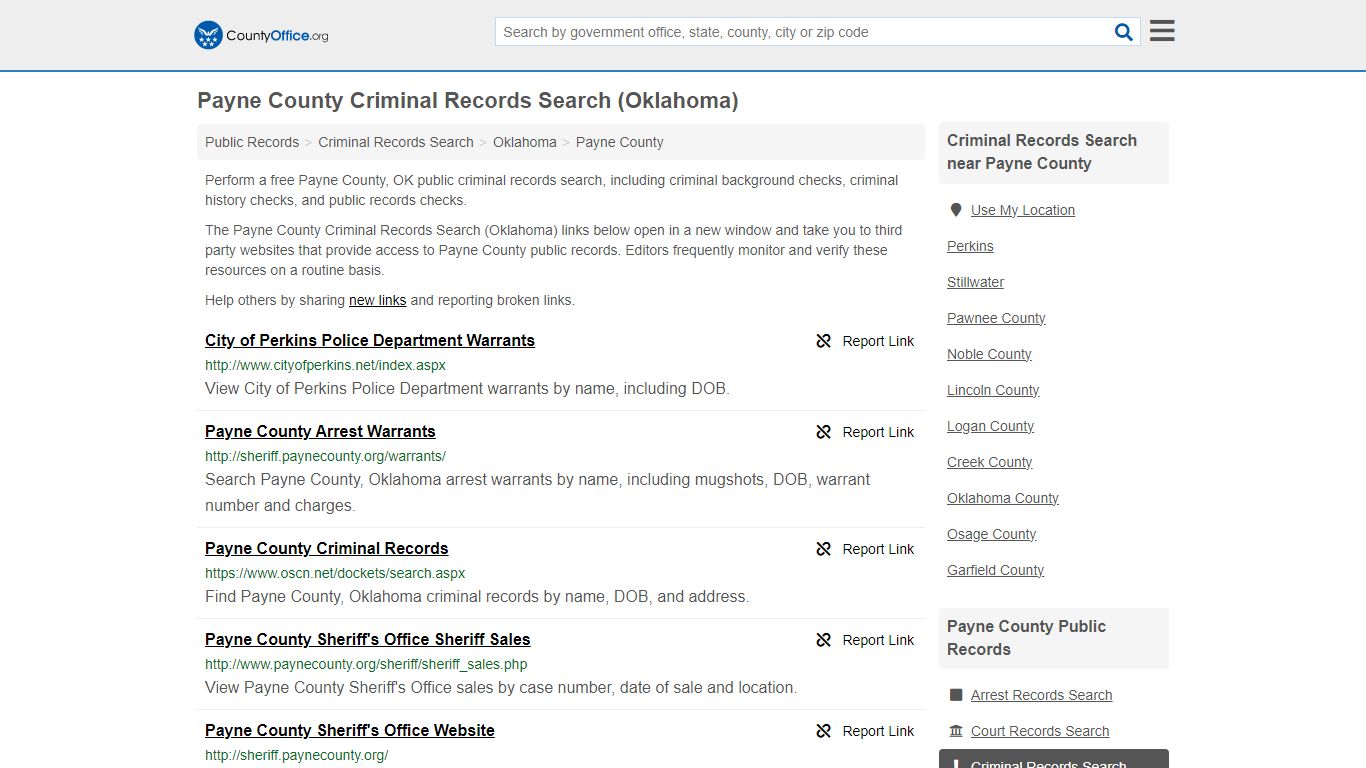1366x768 pixels.
Task: Click broken-link icon for Sheriff Sales
Action: 824,640
